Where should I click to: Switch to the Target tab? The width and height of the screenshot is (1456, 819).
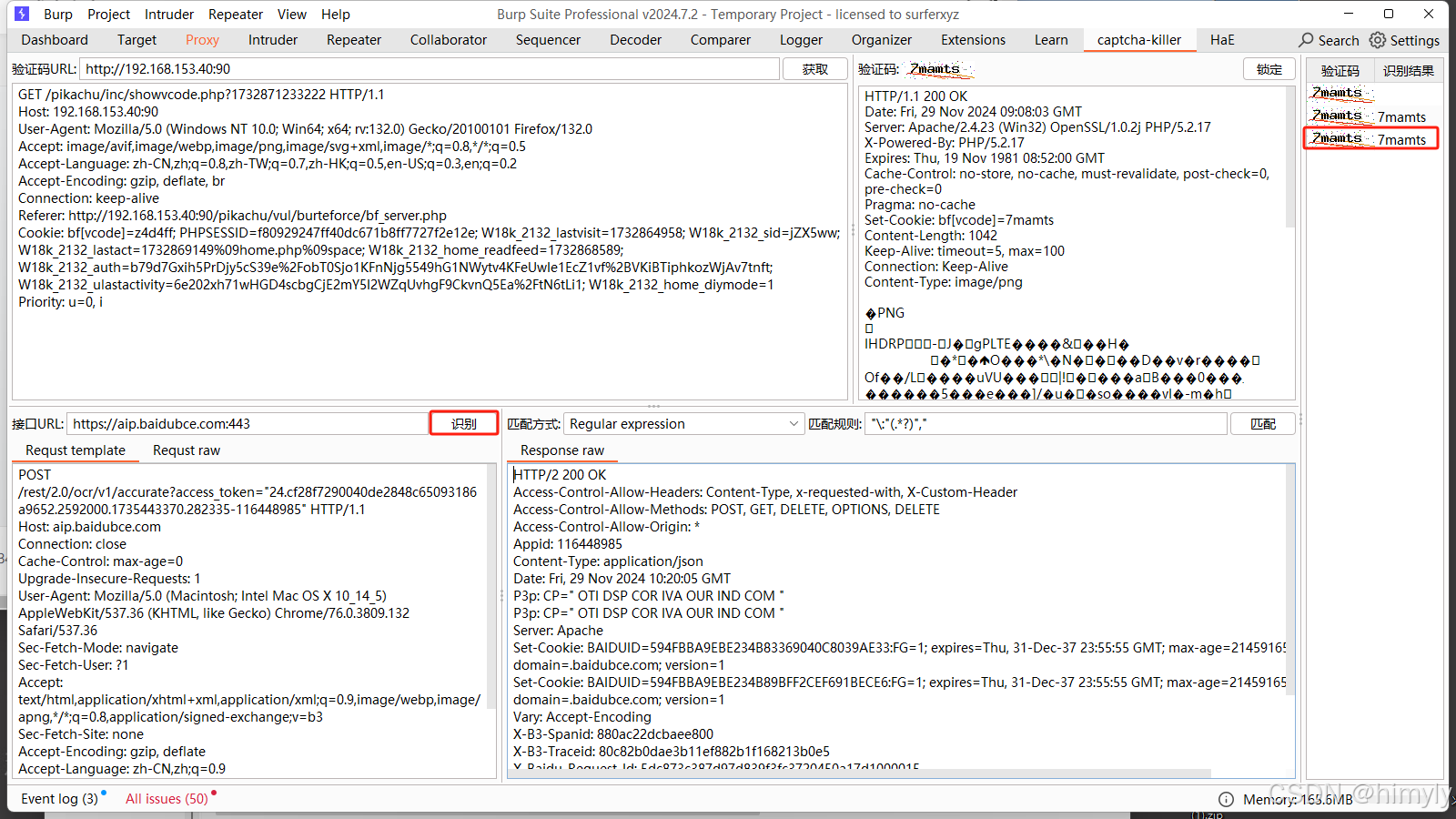[x=136, y=40]
